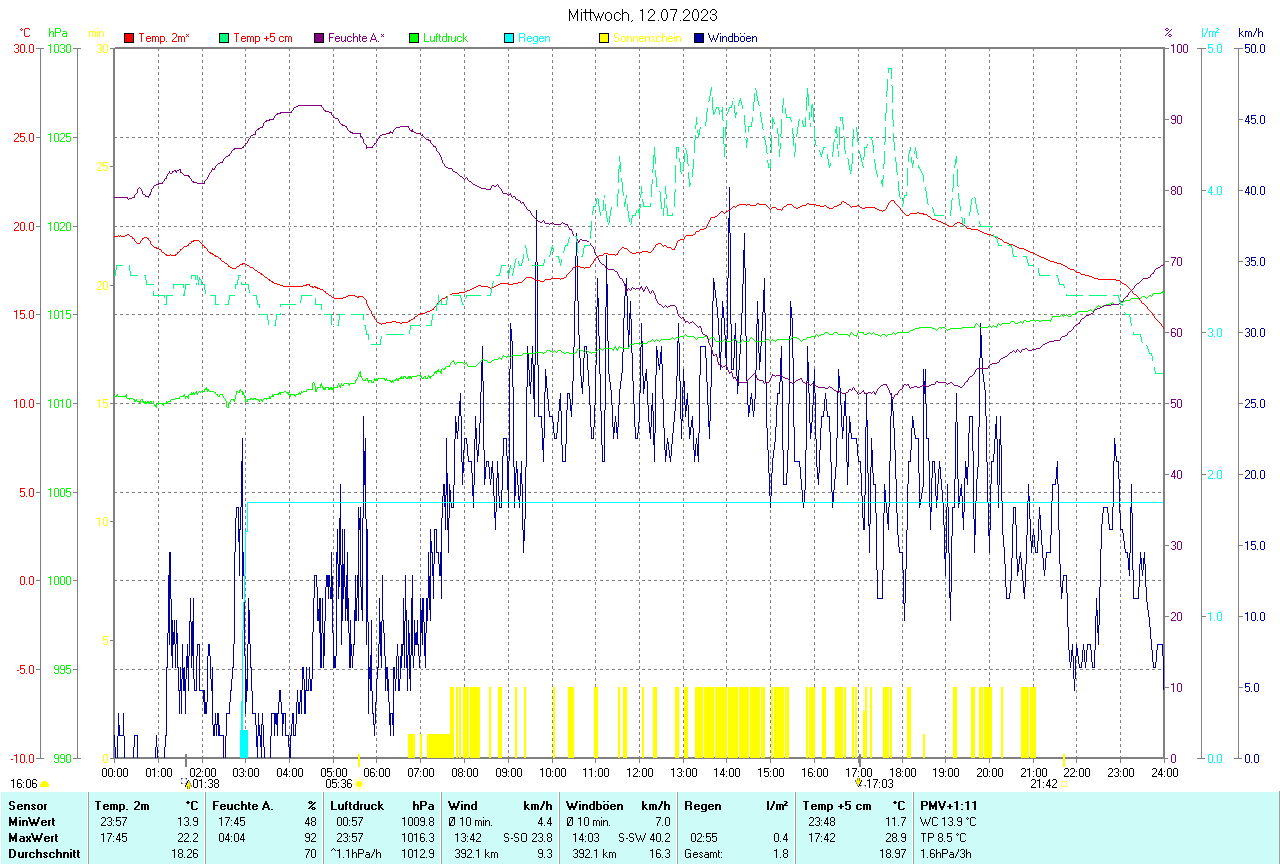
Task: Click the MinWert row label
Action: 32,822
